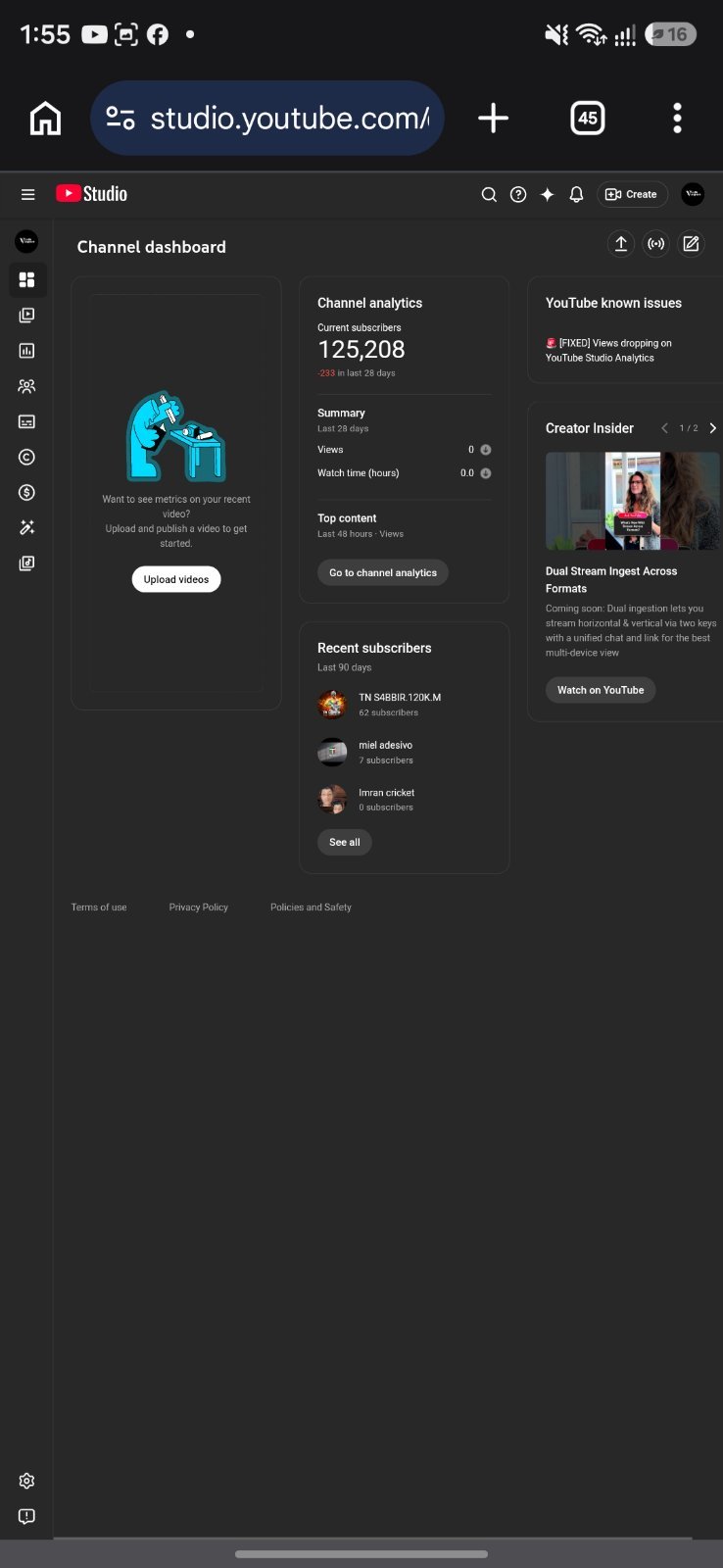Click the Go live broadcast icon
Viewport: 723px width, 1568px height.
[655, 244]
